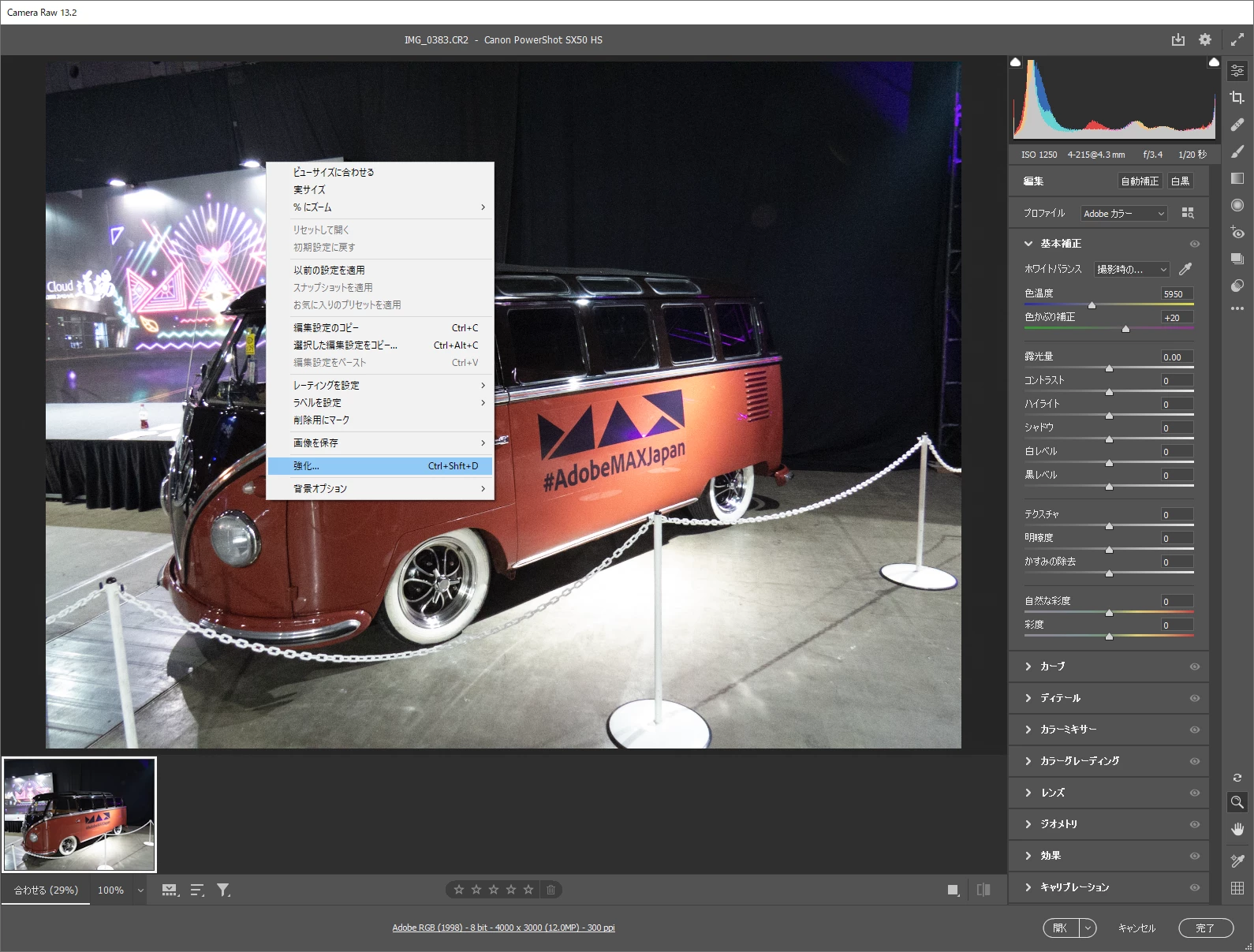Select the Crop and Rotate tool
This screenshot has height=952, width=1254.
[x=1237, y=97]
